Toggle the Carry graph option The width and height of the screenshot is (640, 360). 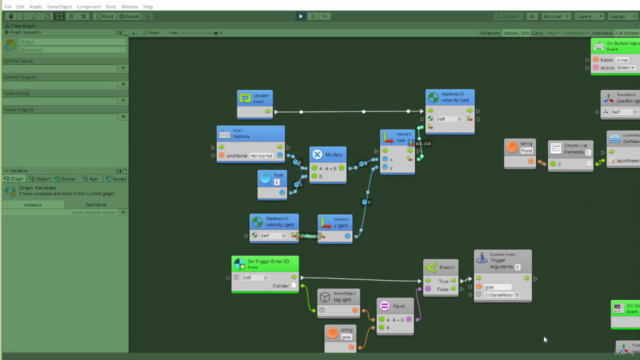point(537,33)
